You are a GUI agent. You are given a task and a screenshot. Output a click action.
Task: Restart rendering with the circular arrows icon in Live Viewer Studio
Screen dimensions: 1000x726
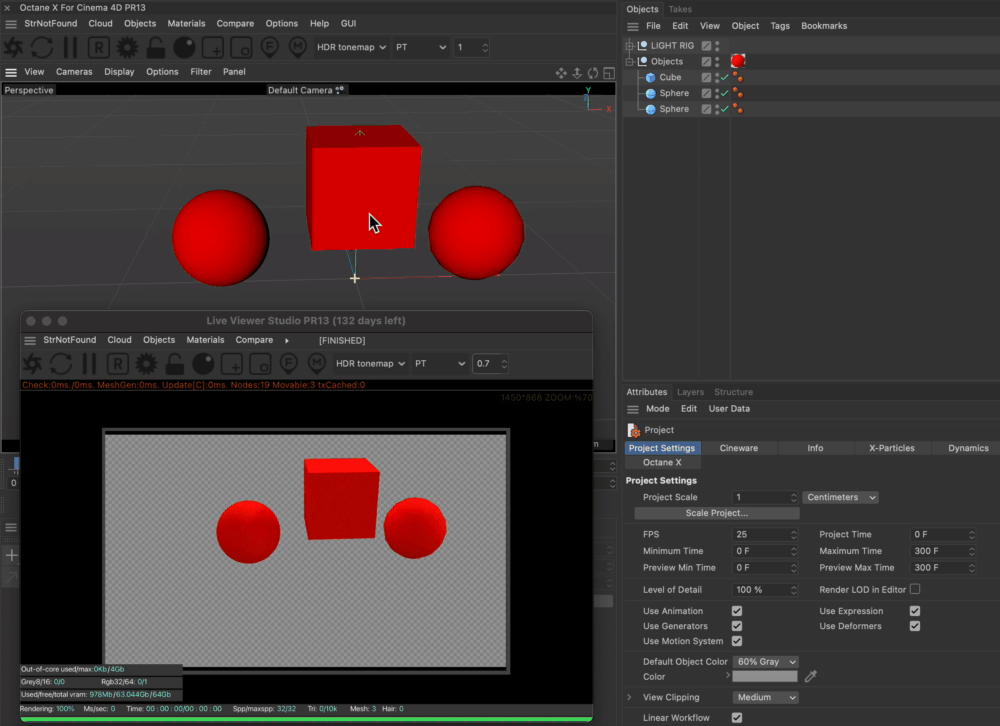61,364
